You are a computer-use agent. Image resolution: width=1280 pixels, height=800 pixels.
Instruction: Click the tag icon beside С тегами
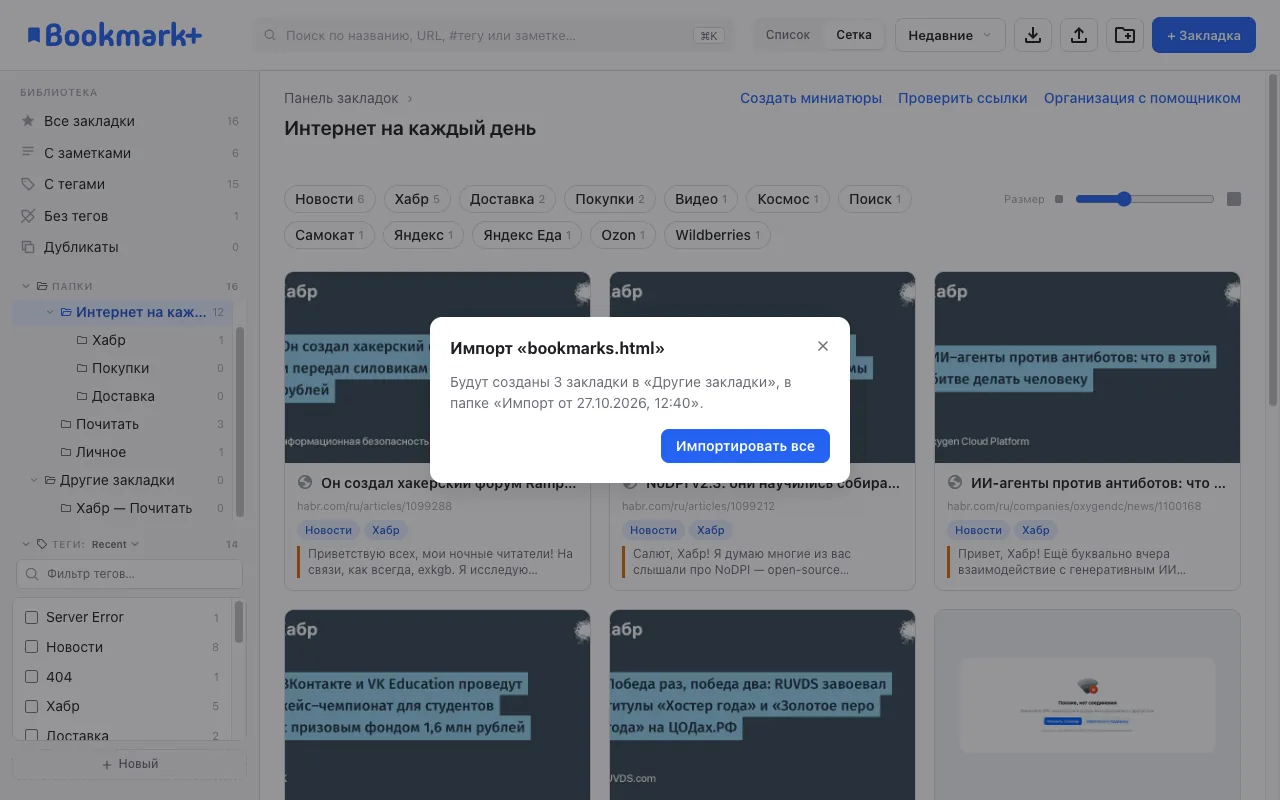(x=28, y=184)
